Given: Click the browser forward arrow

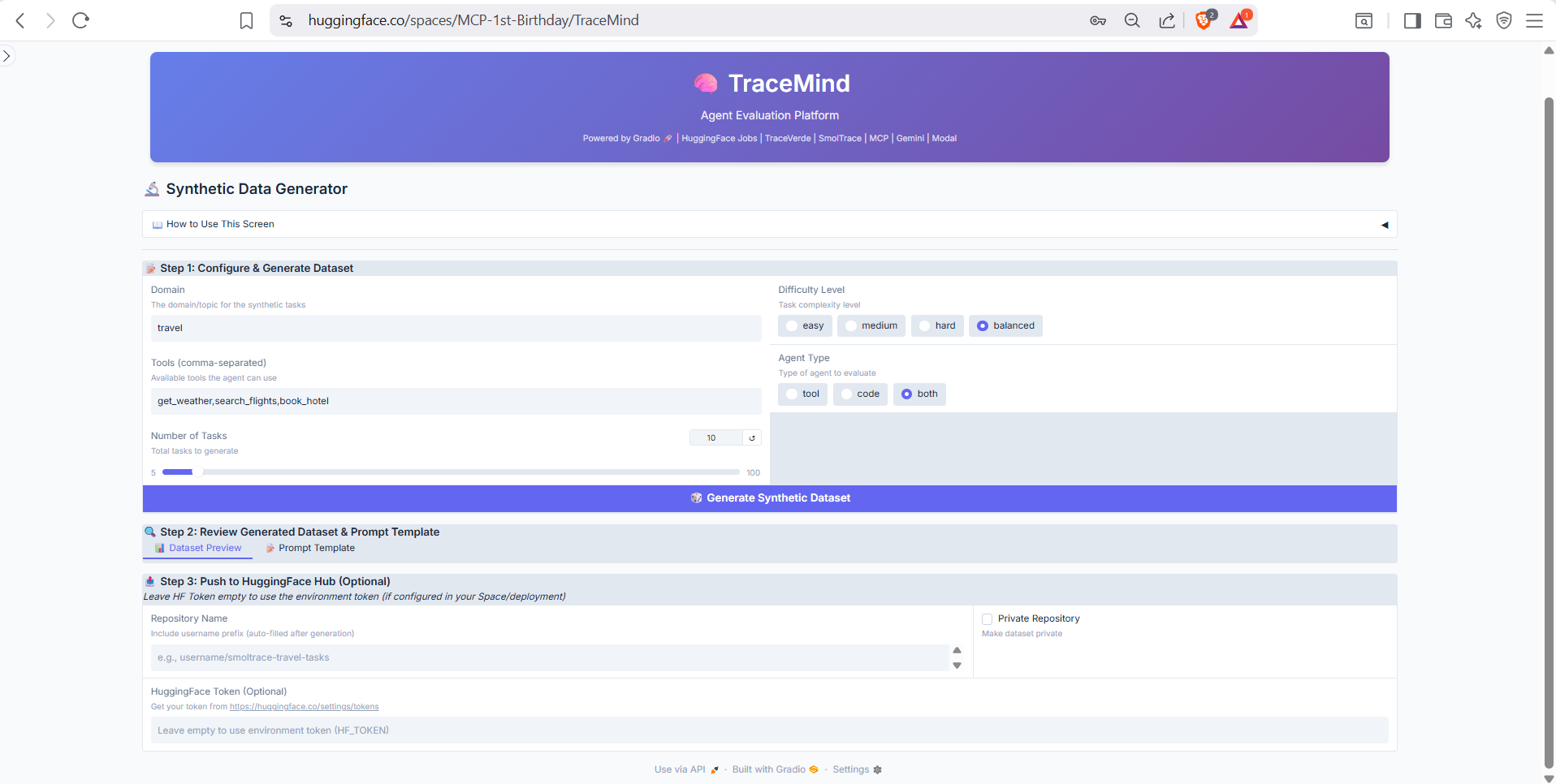Looking at the screenshot, I should pyautogui.click(x=50, y=20).
